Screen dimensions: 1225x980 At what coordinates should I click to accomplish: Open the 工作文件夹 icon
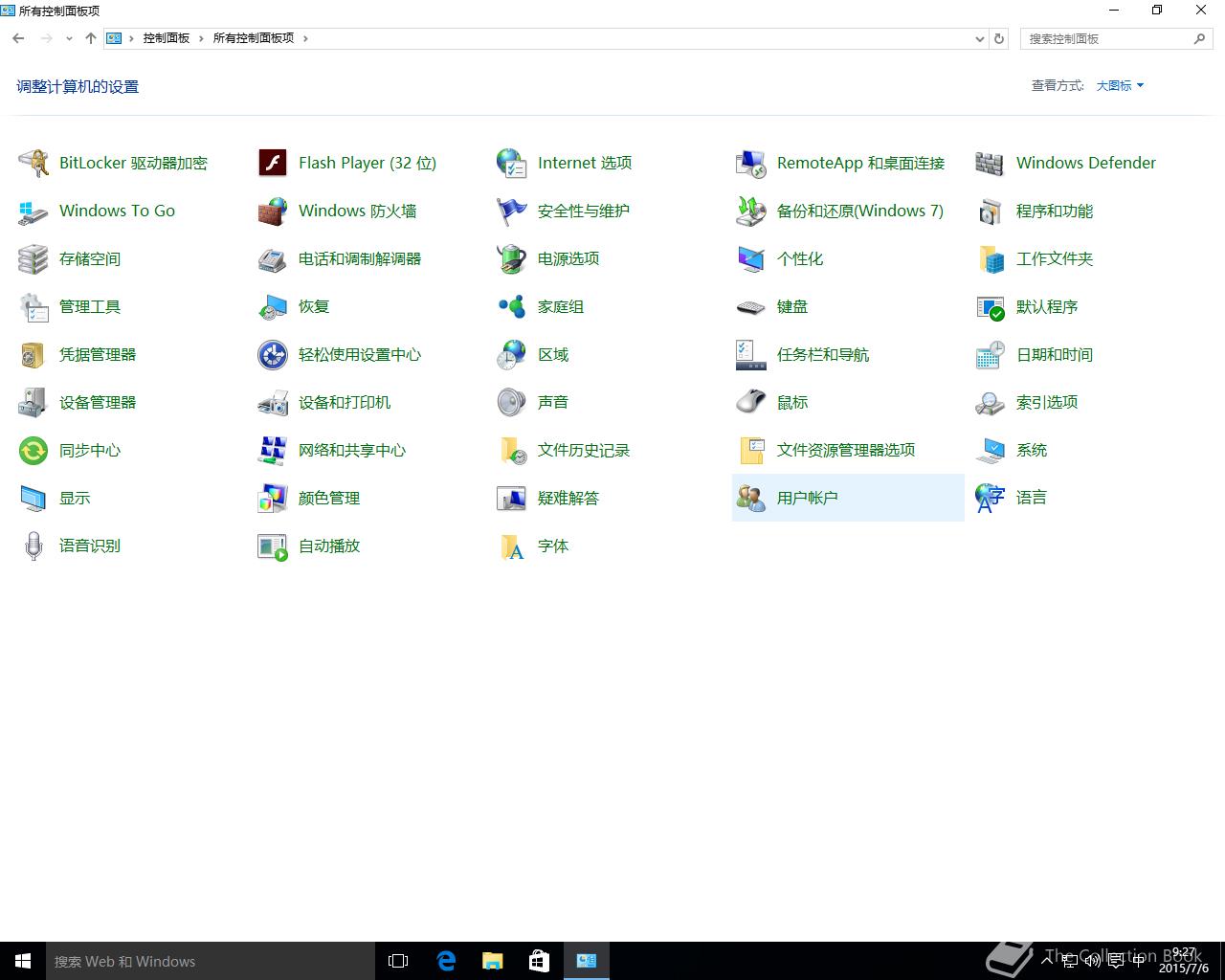click(991, 258)
